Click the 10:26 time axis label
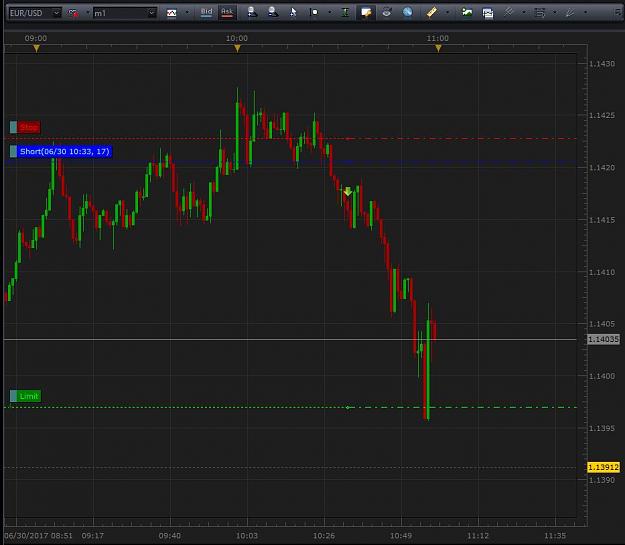This screenshot has height=545, width=625. 324,535
